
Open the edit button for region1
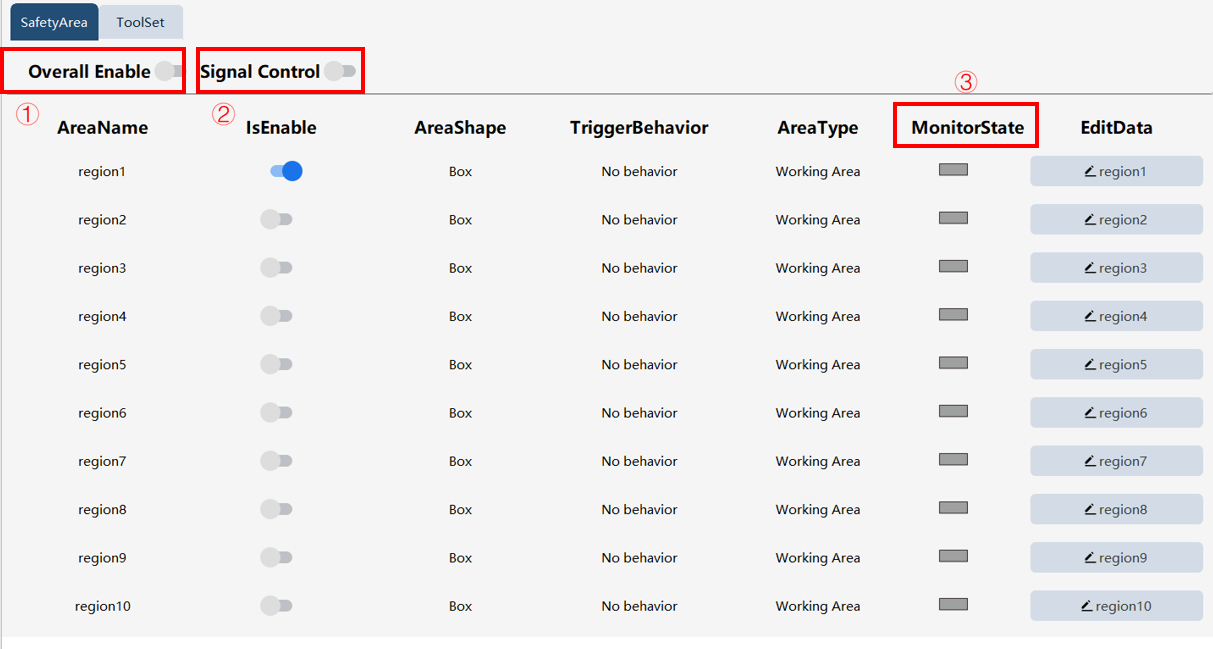(x=1116, y=171)
